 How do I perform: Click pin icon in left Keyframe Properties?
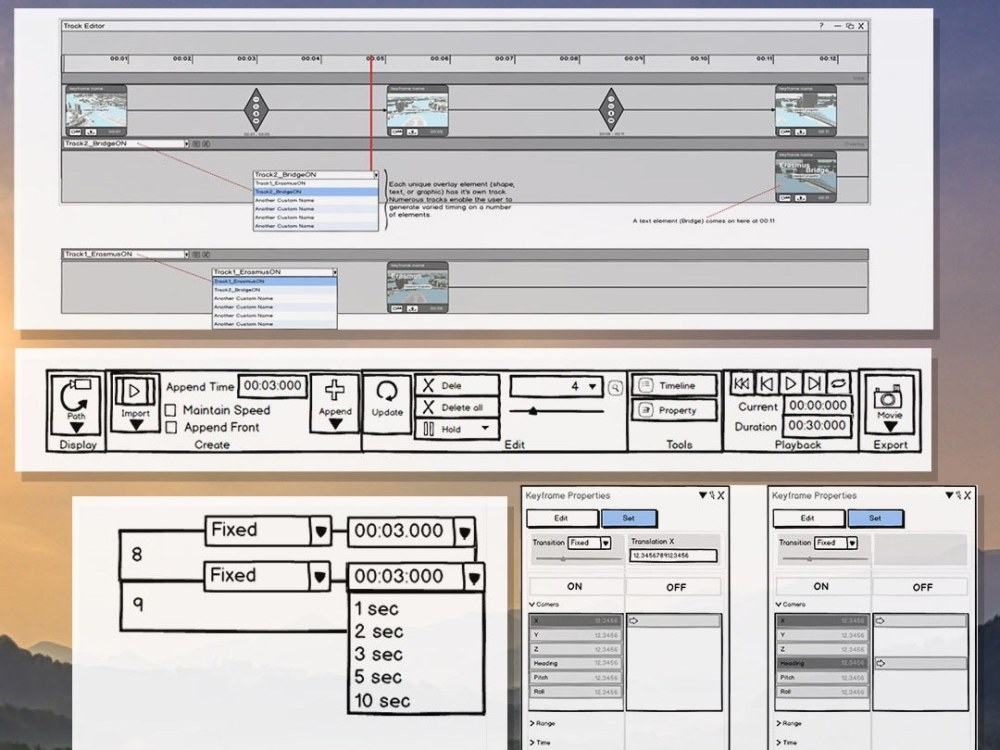tap(712, 496)
